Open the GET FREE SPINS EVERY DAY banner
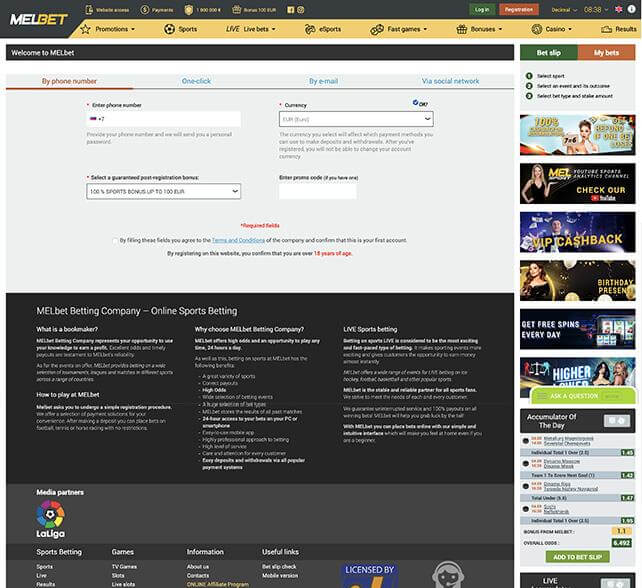Screen dimensions: 642x588 (x=577, y=329)
